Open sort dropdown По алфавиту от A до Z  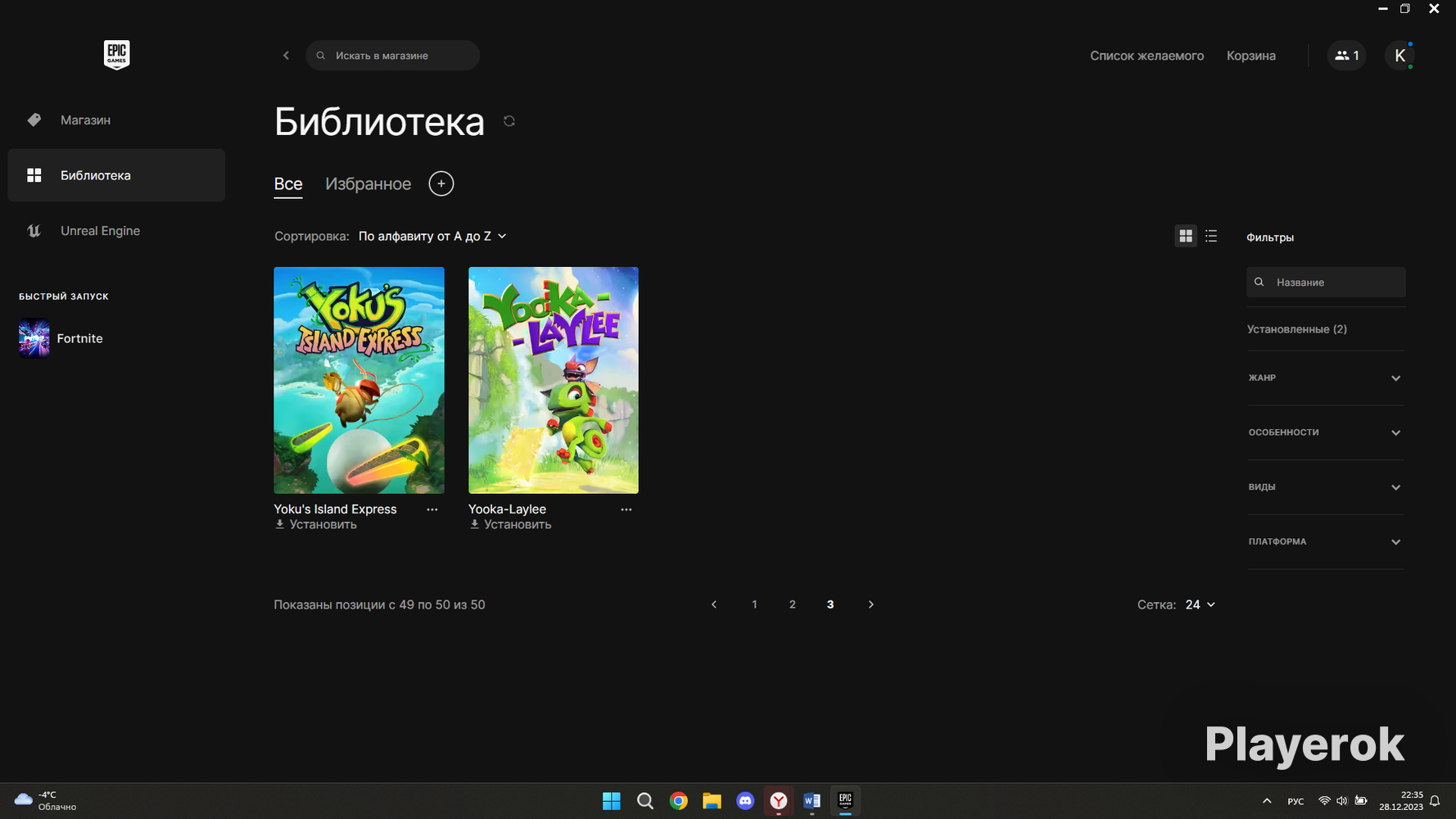coord(432,236)
